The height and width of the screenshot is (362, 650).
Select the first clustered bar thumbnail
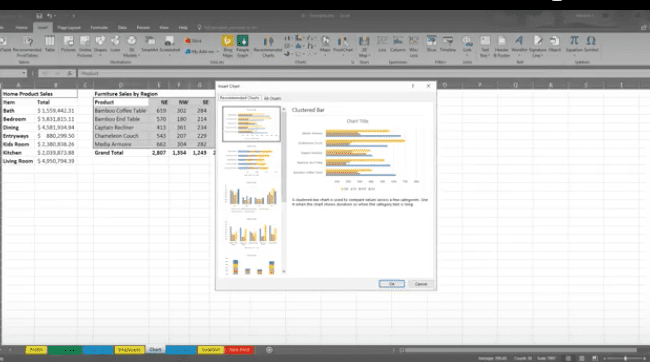252,124
